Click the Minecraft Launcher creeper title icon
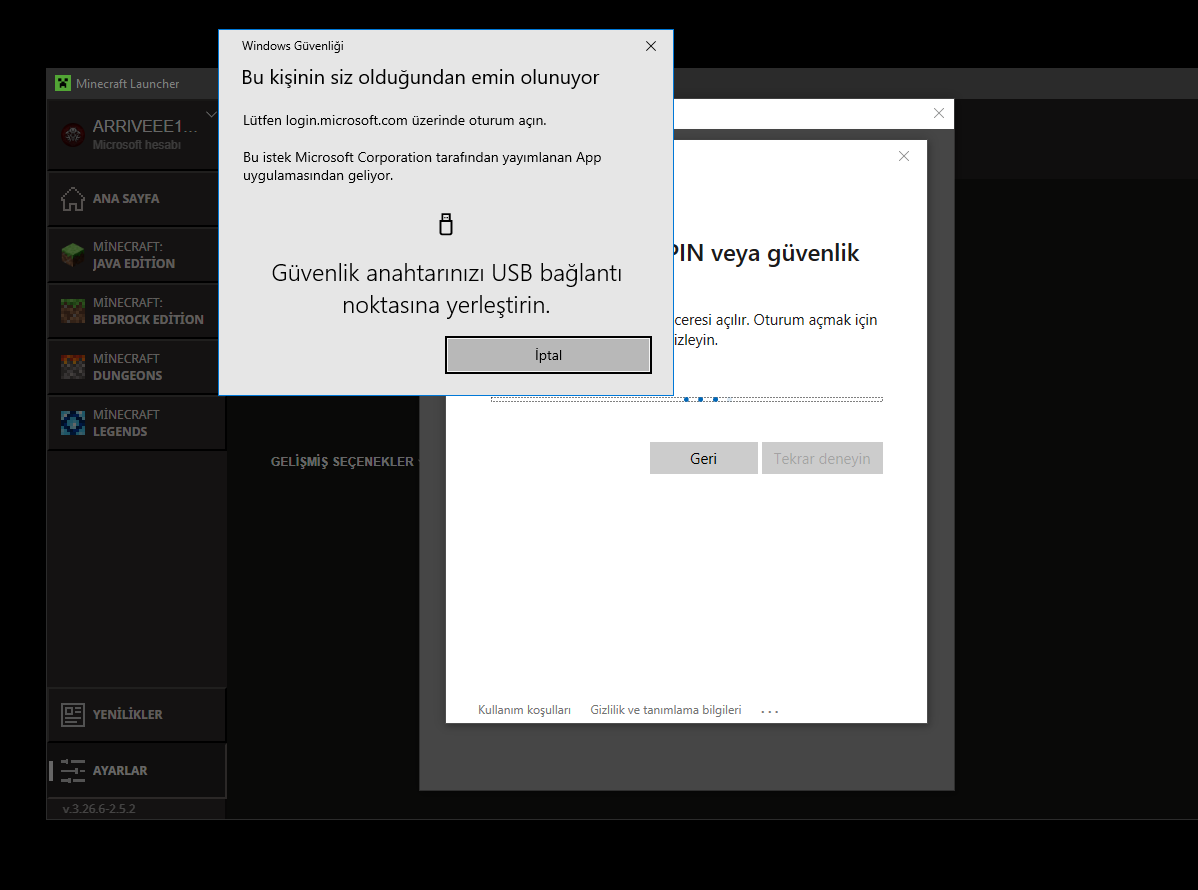 (x=63, y=83)
